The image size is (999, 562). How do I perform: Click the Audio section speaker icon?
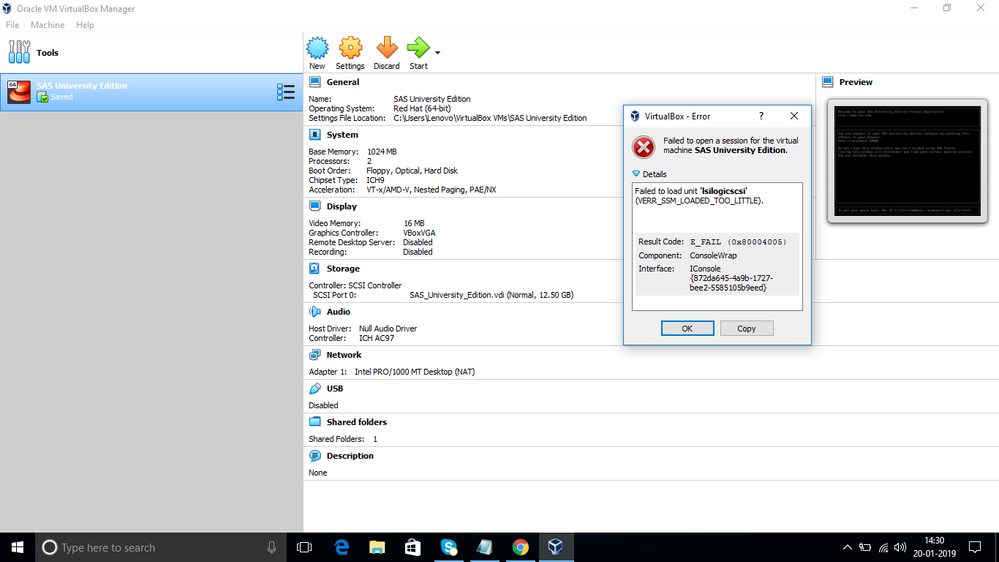(315, 312)
